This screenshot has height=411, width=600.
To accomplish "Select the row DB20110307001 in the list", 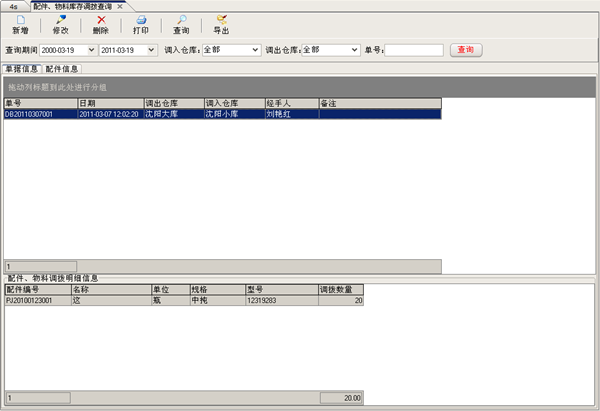I will coord(38,114).
